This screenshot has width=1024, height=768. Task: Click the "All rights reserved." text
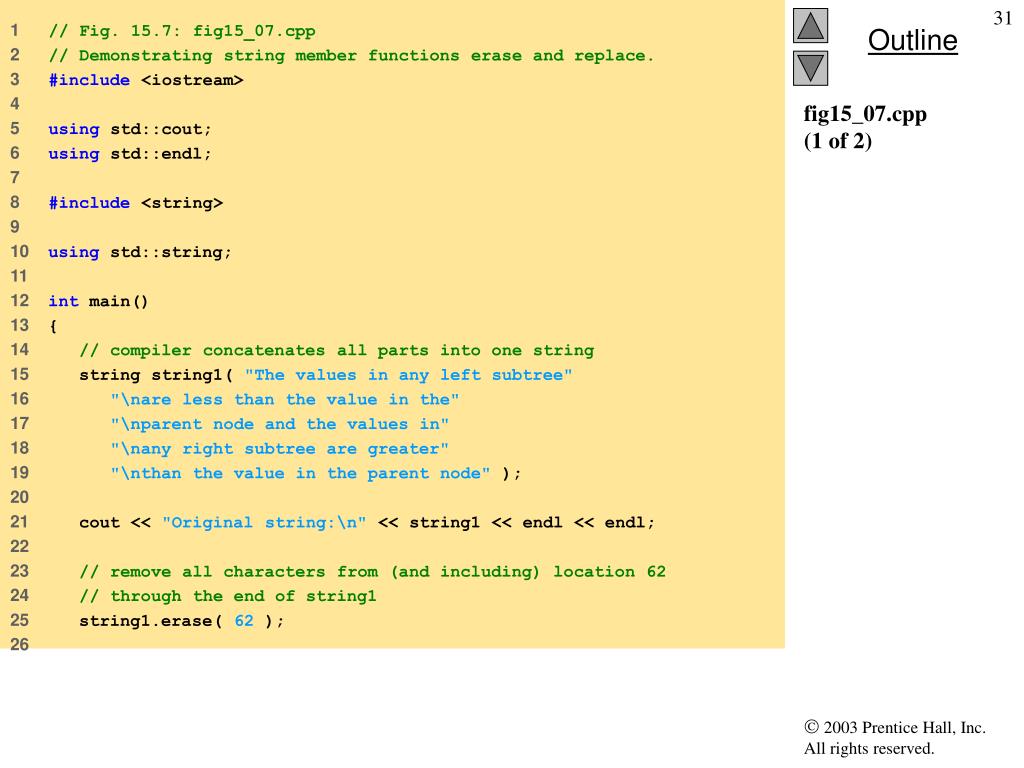tap(869, 748)
